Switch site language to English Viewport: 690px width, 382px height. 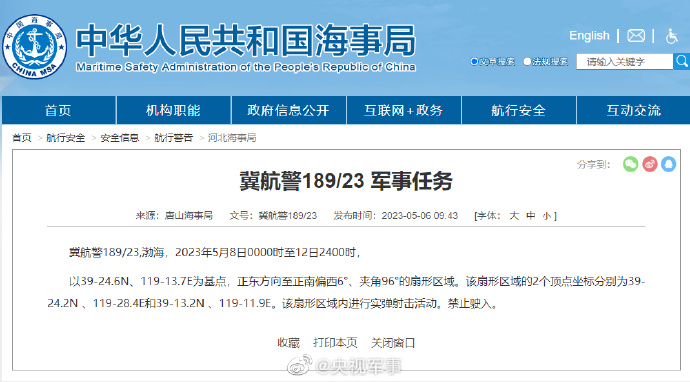coord(589,36)
